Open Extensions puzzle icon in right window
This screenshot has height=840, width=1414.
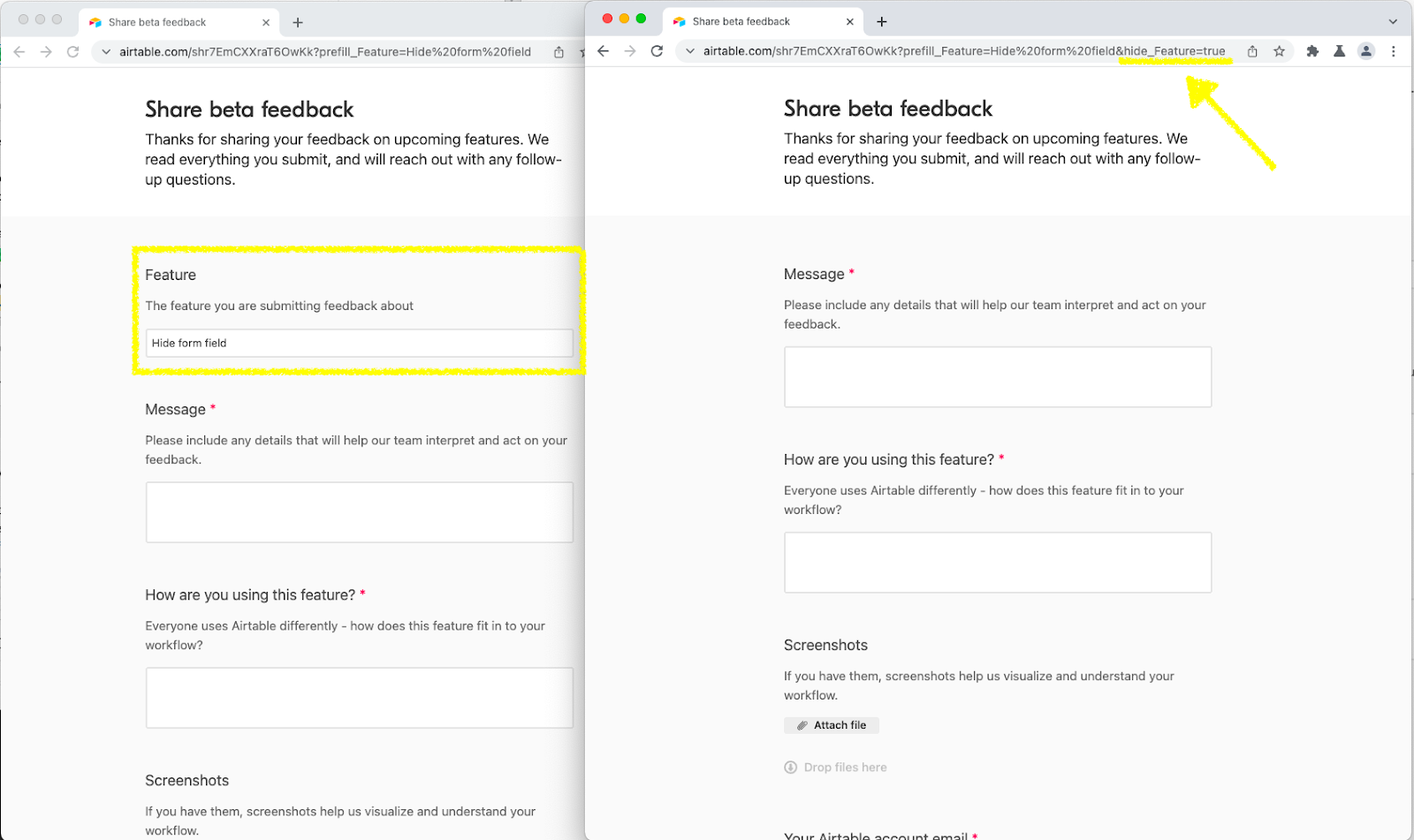[1312, 51]
